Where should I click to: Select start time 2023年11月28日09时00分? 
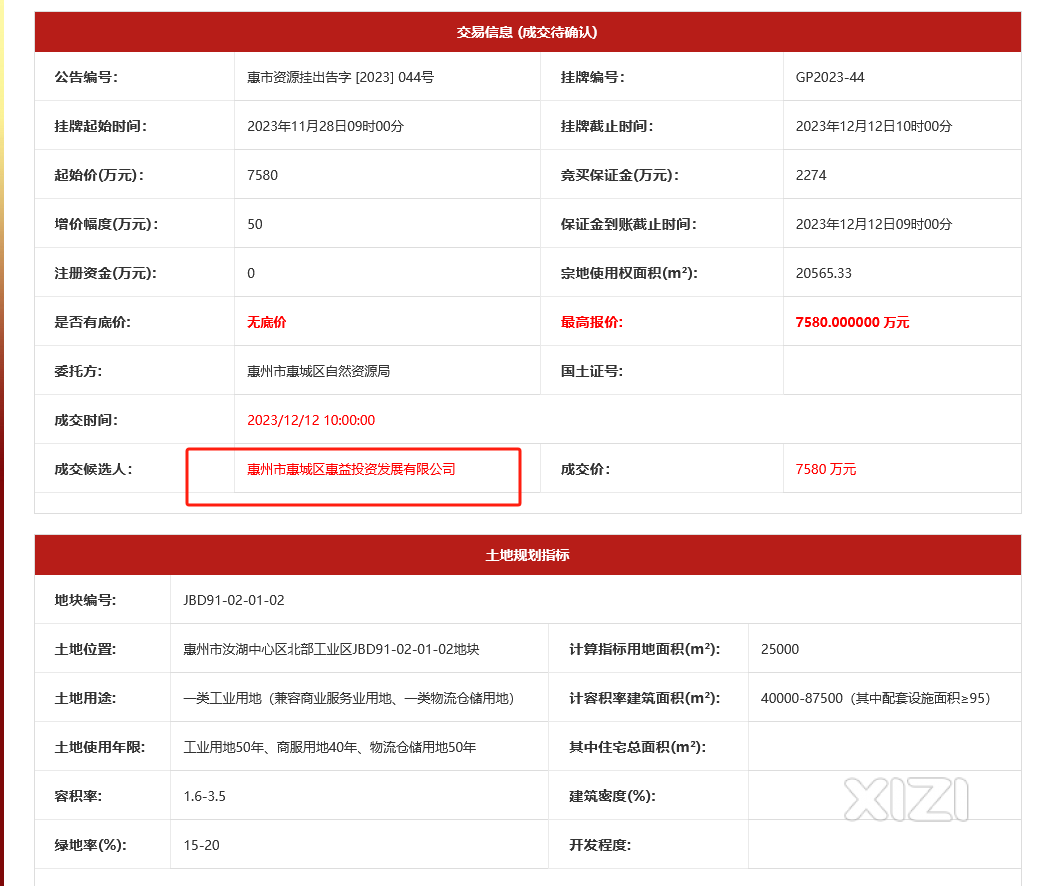(x=325, y=126)
